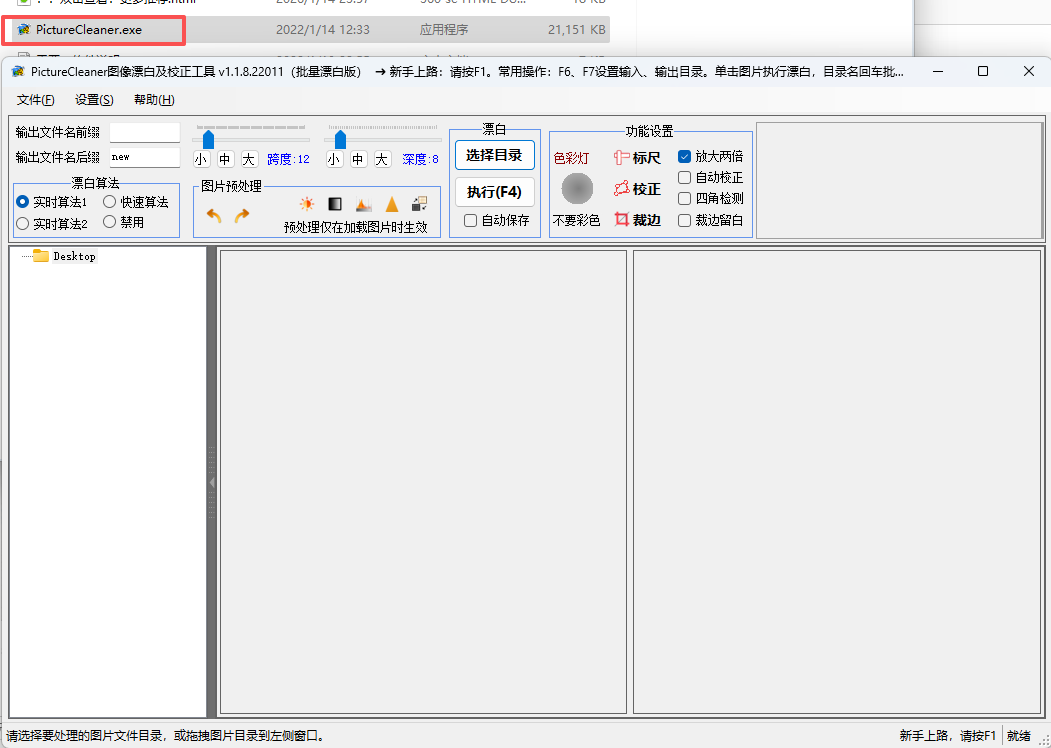1051x748 pixels.
Task: Collapse left panel using splitter arrow
Action: [212, 482]
